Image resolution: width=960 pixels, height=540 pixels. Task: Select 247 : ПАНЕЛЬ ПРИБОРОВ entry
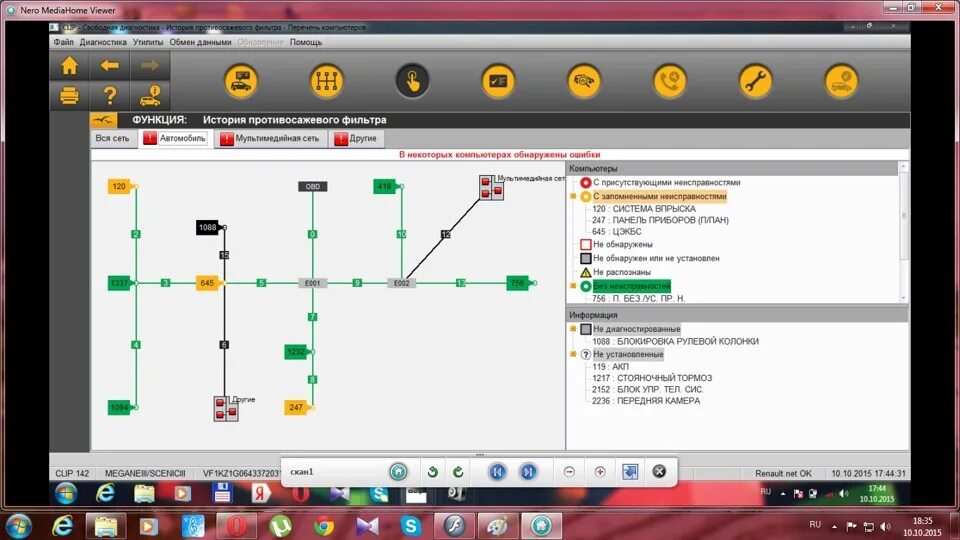point(660,220)
